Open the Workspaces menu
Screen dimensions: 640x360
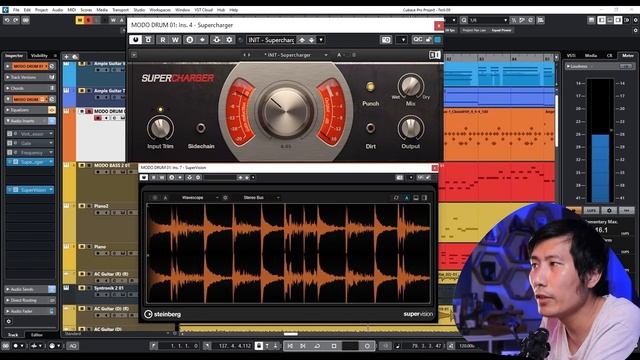tap(160, 10)
